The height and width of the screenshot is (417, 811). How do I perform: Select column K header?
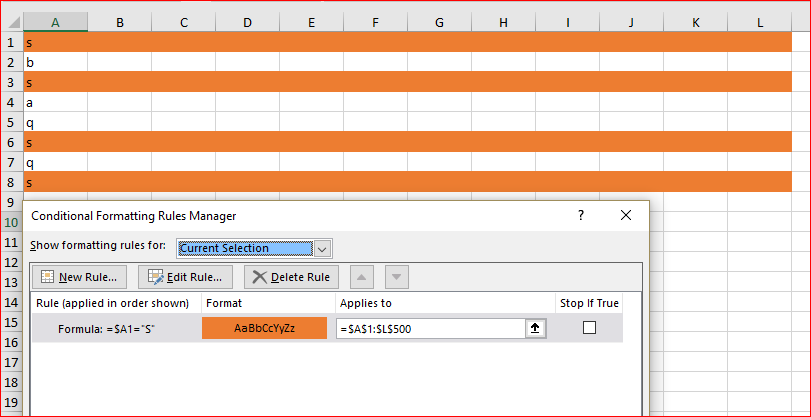(x=695, y=22)
